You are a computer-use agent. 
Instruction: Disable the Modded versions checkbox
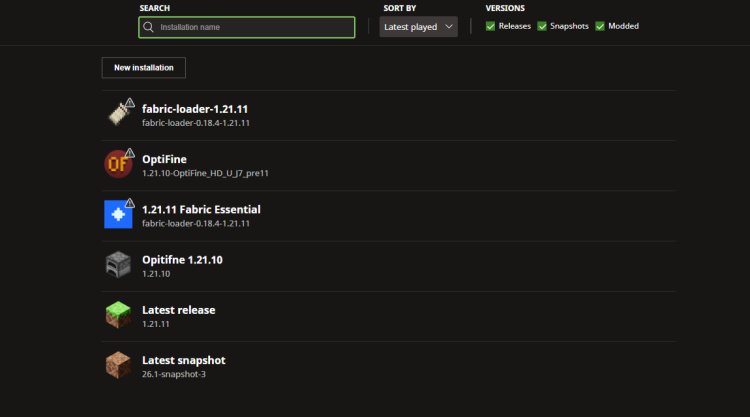click(x=600, y=26)
